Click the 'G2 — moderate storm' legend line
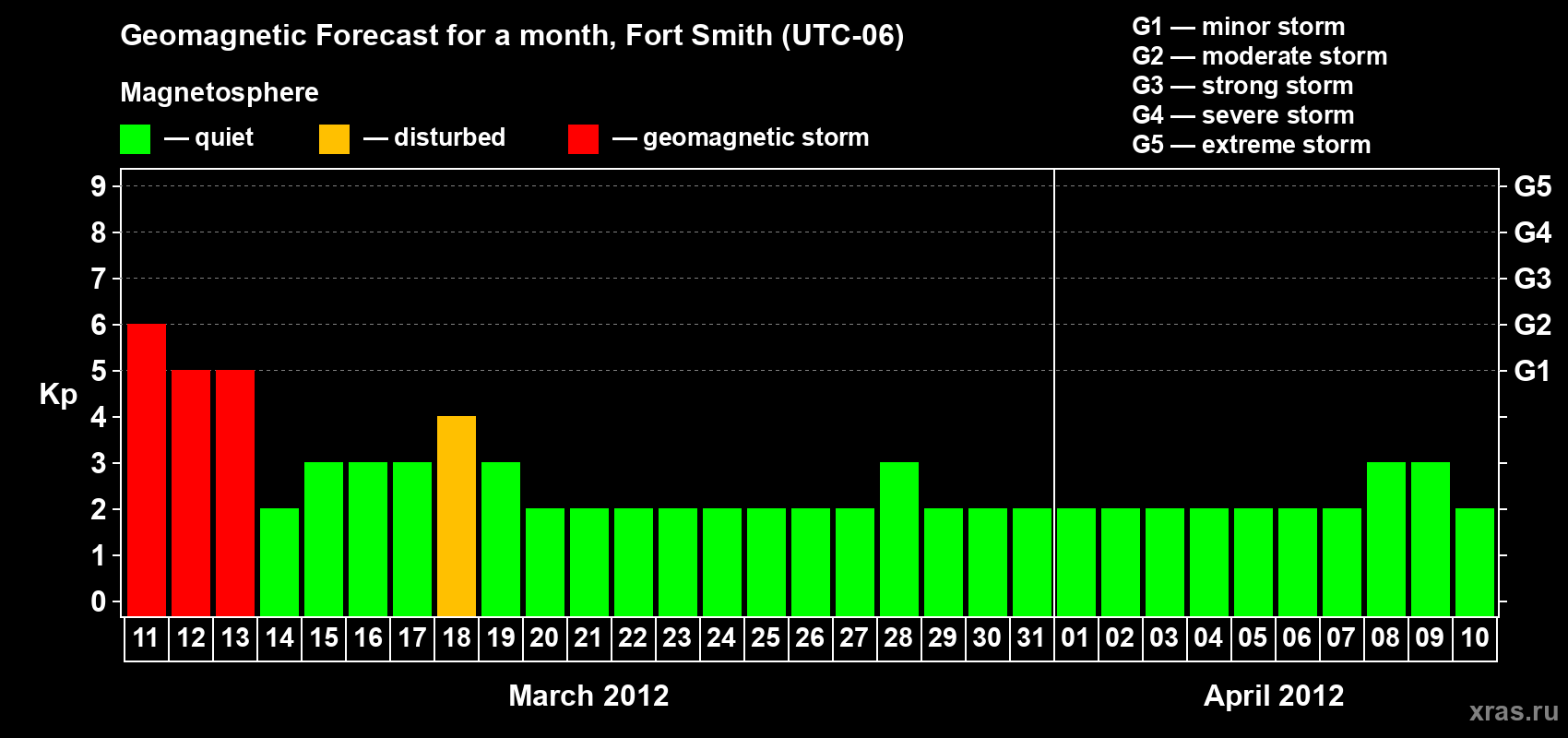The image size is (1568, 738). pyautogui.click(x=1260, y=56)
